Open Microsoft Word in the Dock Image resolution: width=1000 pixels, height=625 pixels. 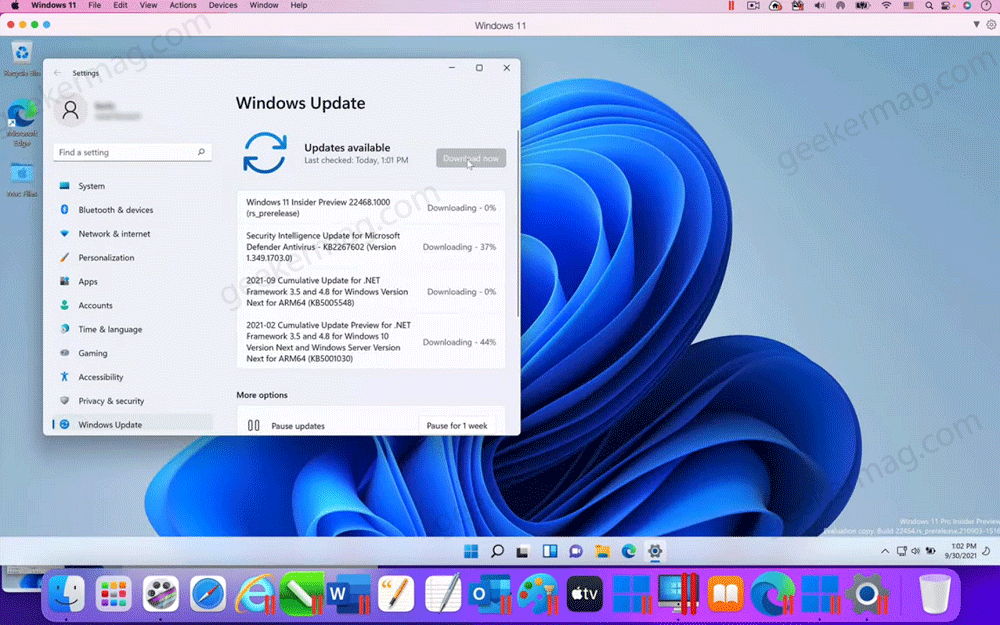tap(348, 593)
